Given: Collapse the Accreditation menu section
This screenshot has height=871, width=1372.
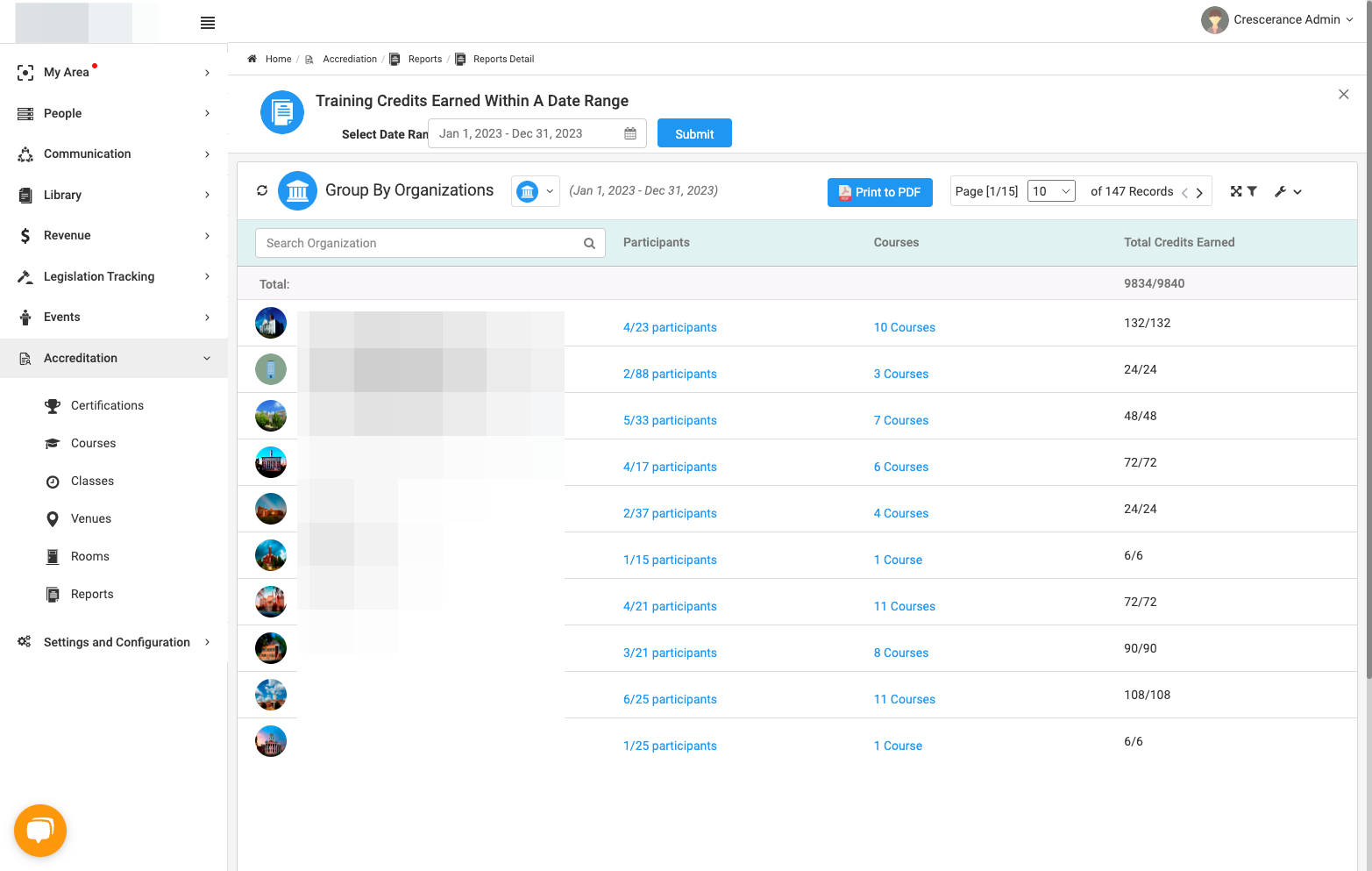Looking at the screenshot, I should [x=114, y=358].
